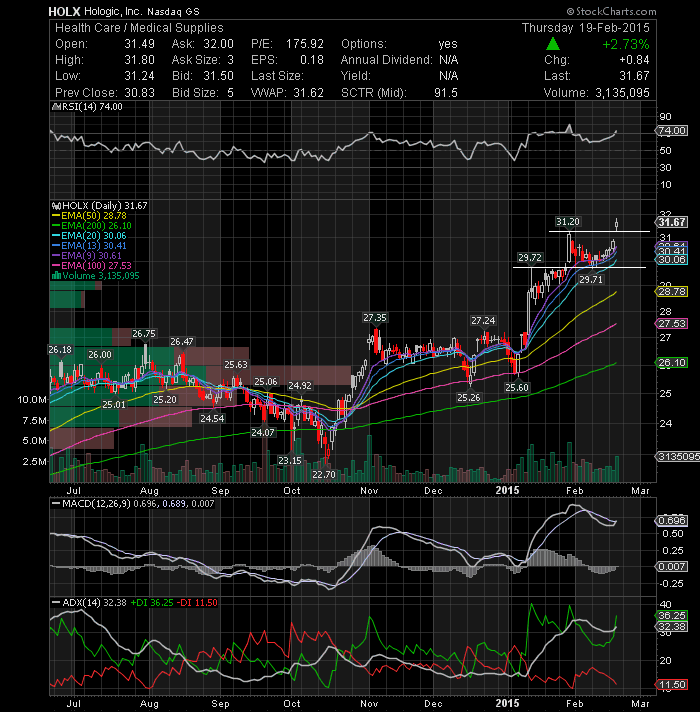Click the EMA(13) 30.41 legend entry
Image resolution: width=700 pixels, height=712 pixels.
pos(89,246)
